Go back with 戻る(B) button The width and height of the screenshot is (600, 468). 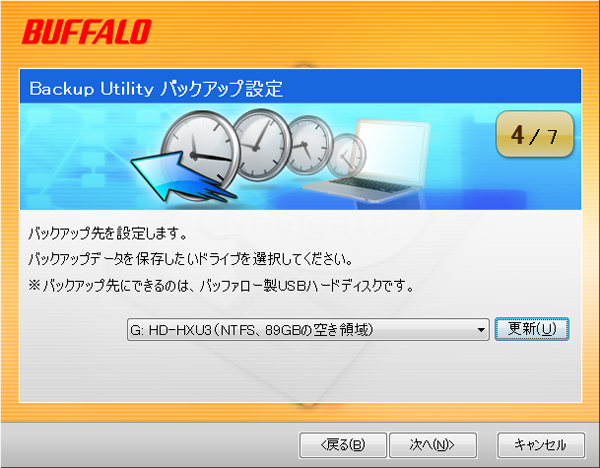(342, 445)
